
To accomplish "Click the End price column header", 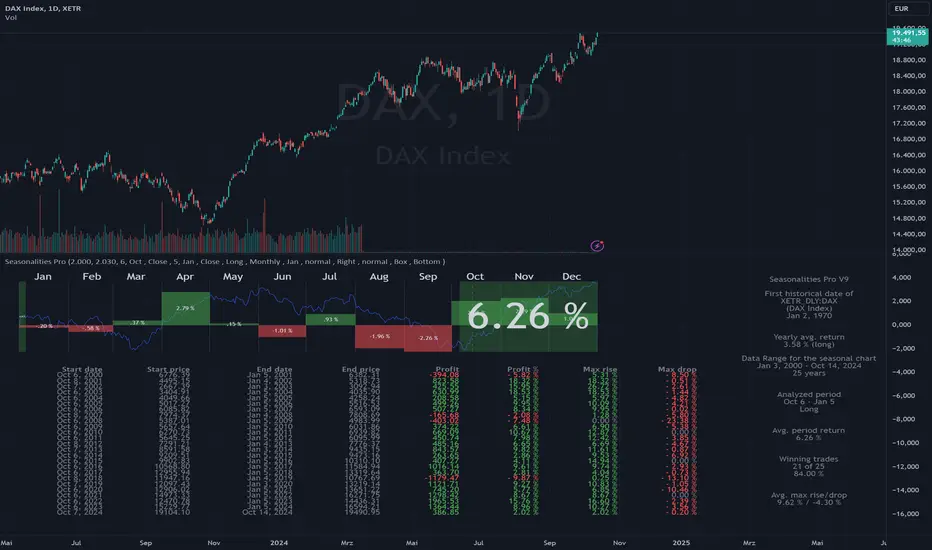I will tap(360, 369).
